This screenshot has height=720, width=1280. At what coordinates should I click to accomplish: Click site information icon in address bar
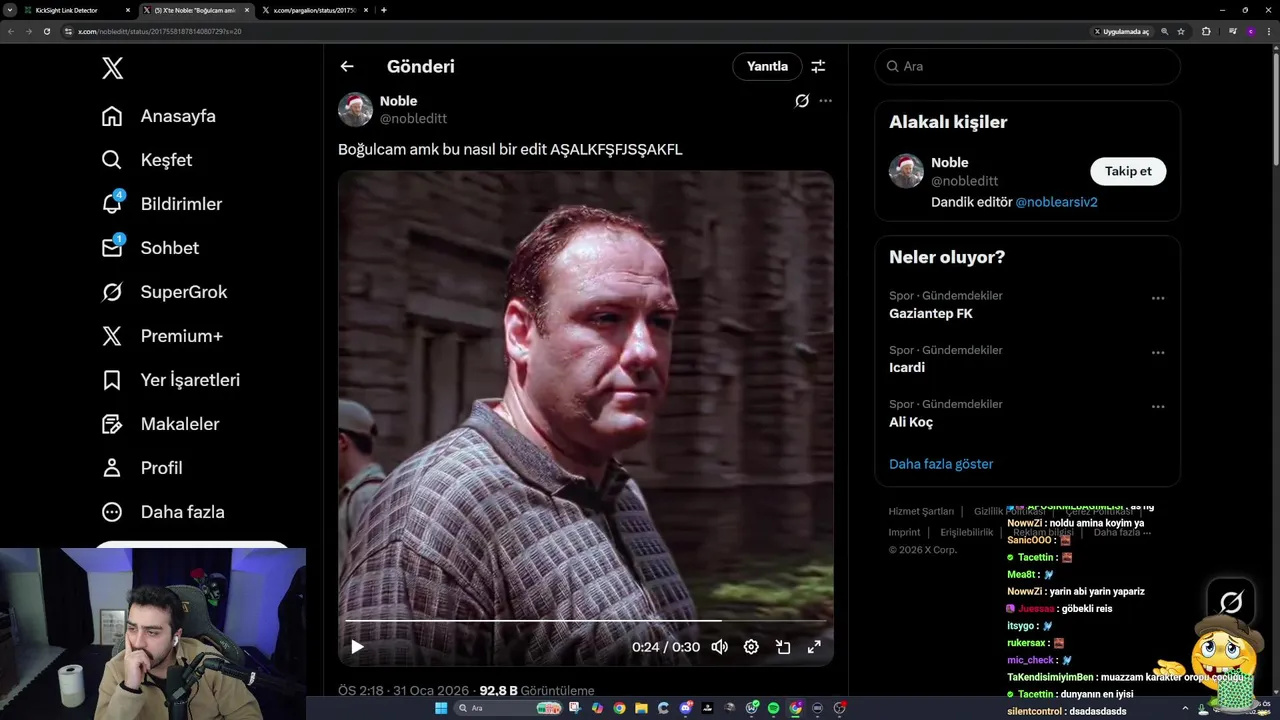pyautogui.click(x=68, y=31)
